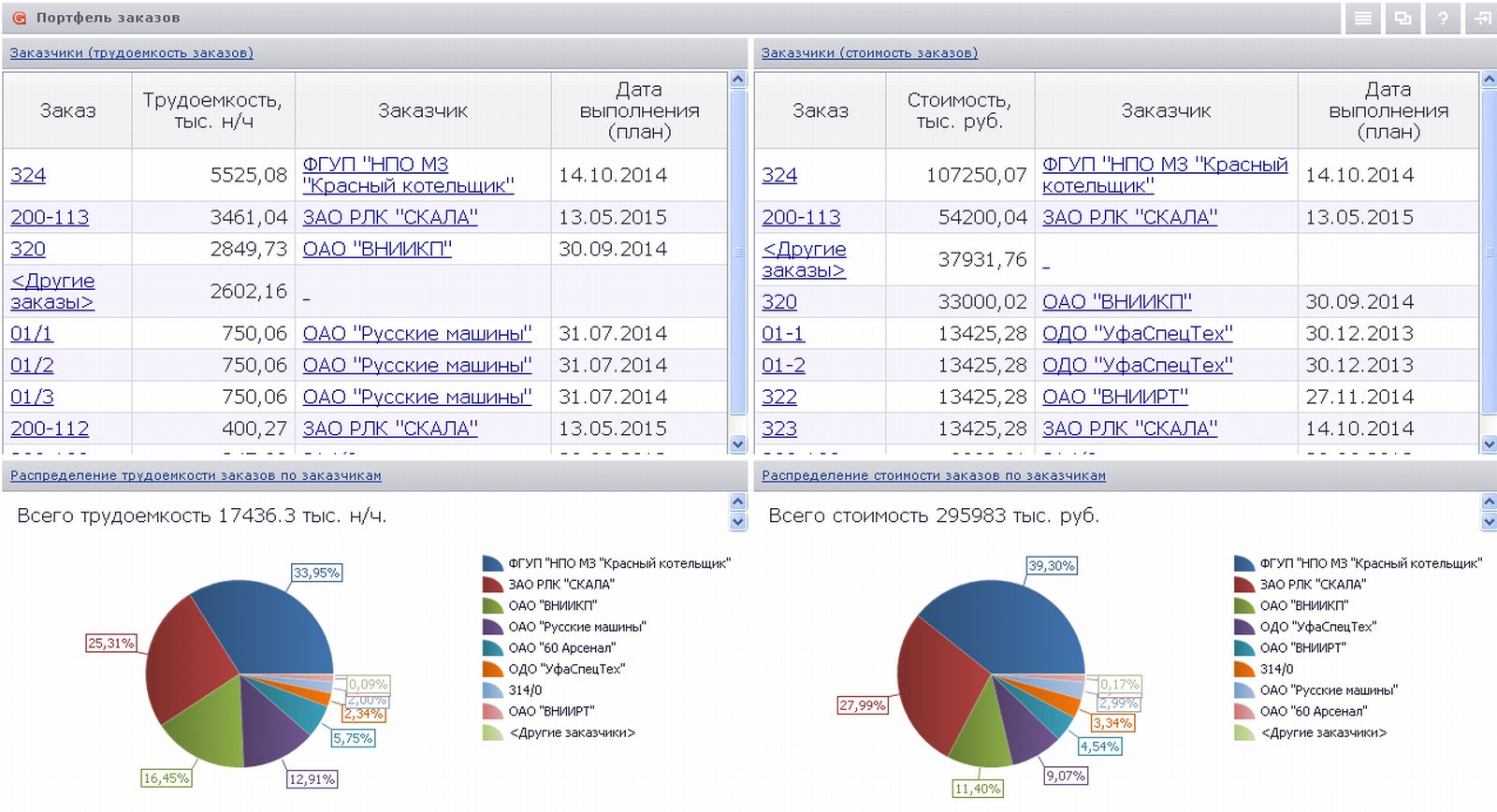The image size is (1497, 812).
Task: Click ФГУП НПО МЗ swatch in labor legend
Action: pyautogui.click(x=493, y=563)
